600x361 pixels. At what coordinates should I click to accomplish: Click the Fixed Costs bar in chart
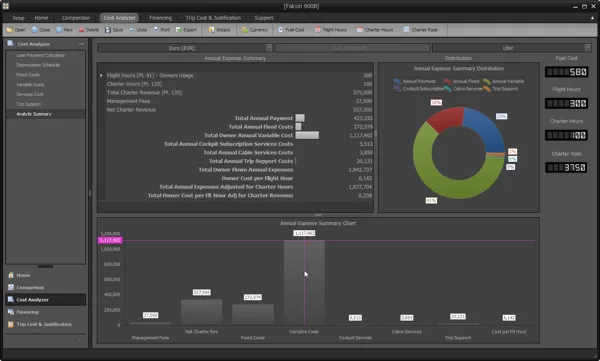(253, 314)
